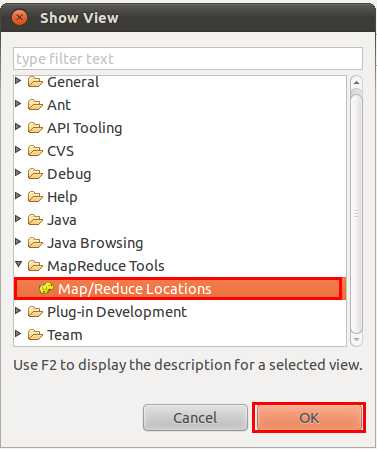
Task: Click the scrollbar up arrow
Action: (356, 82)
